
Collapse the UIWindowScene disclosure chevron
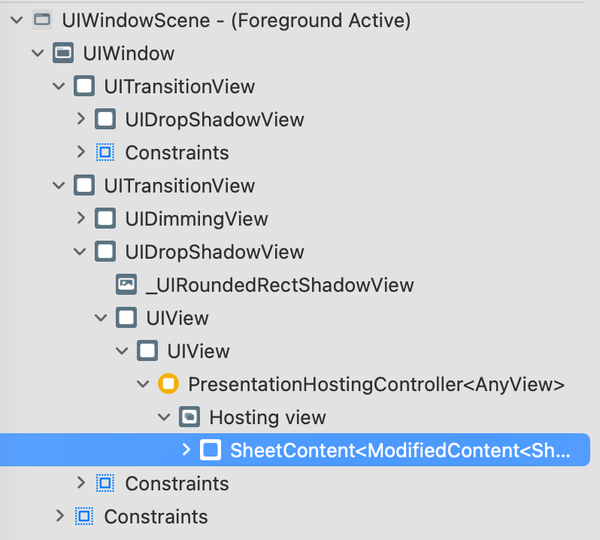tap(17, 20)
